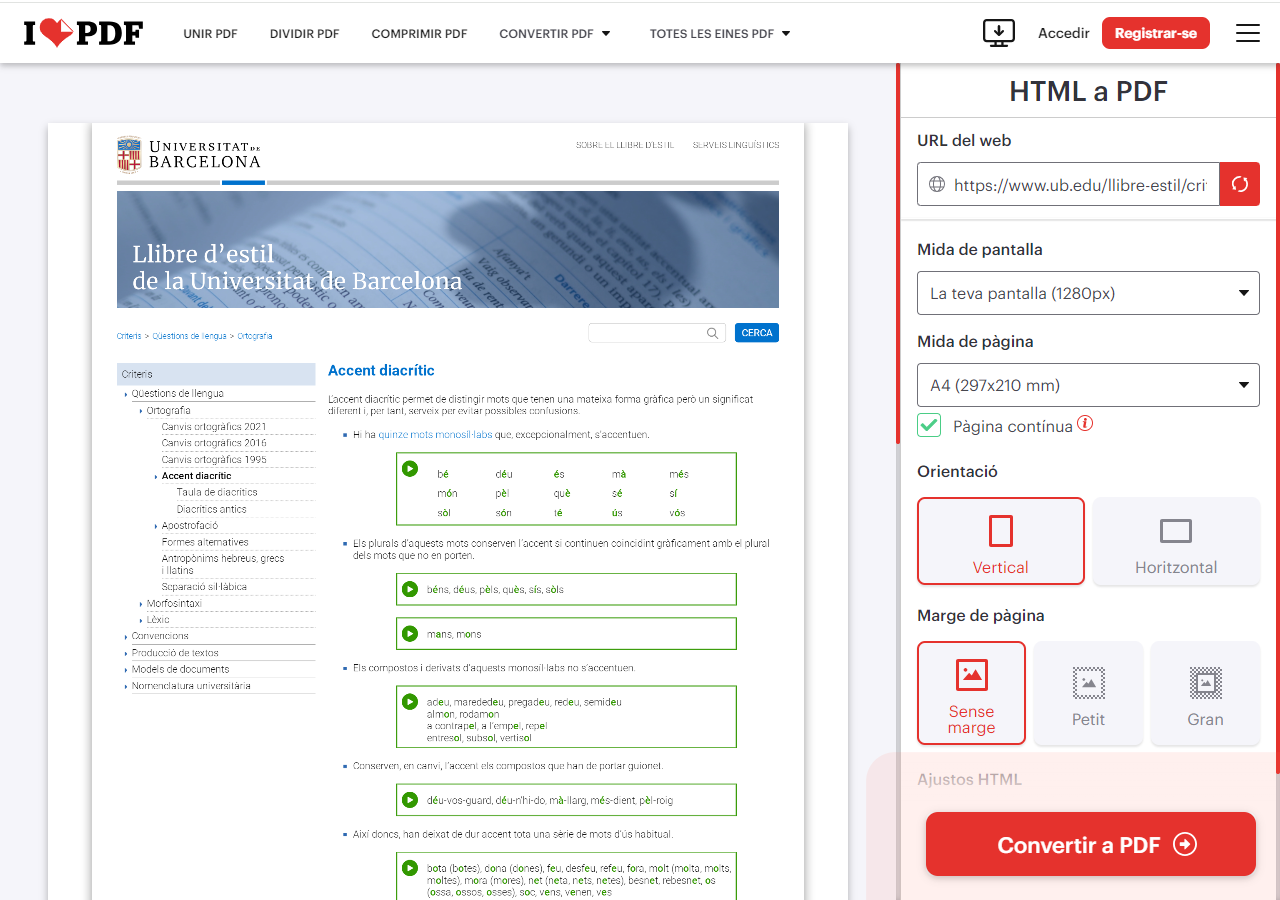Screen dimensions: 1280x900
Task: Open the hamburger menu icon
Action: click(x=1247, y=33)
